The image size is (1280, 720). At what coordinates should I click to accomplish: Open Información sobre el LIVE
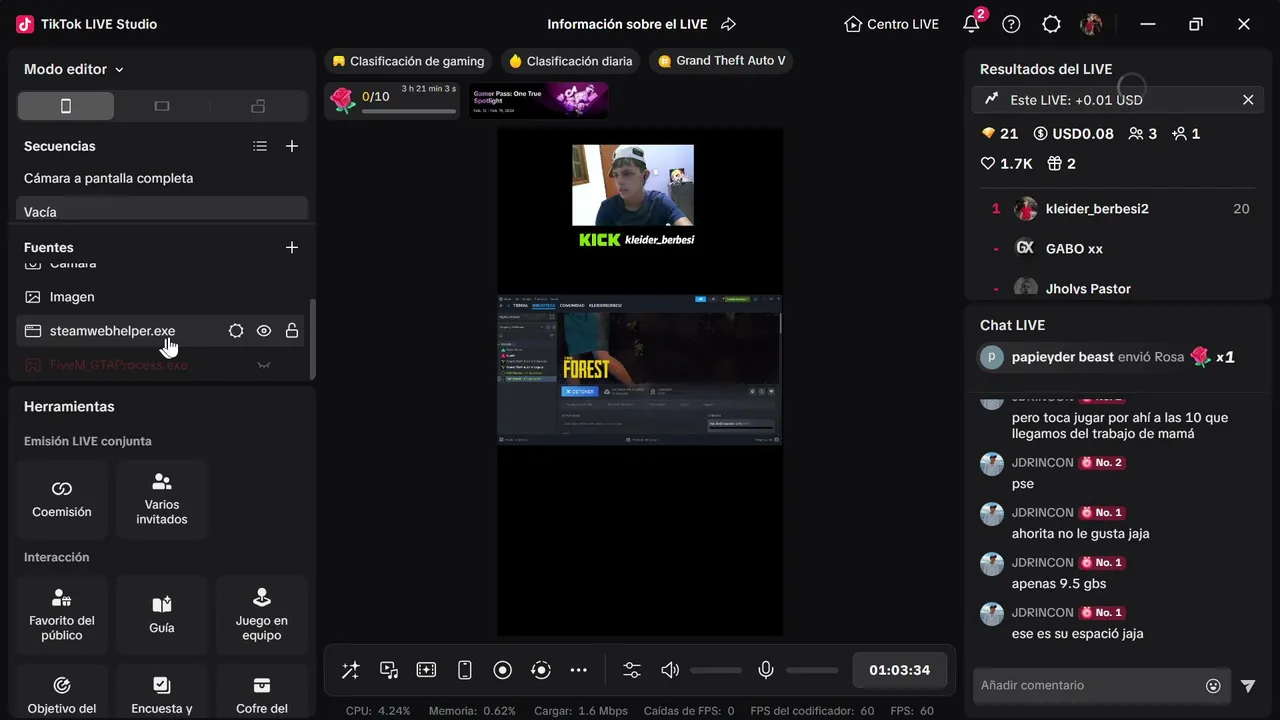(x=627, y=24)
